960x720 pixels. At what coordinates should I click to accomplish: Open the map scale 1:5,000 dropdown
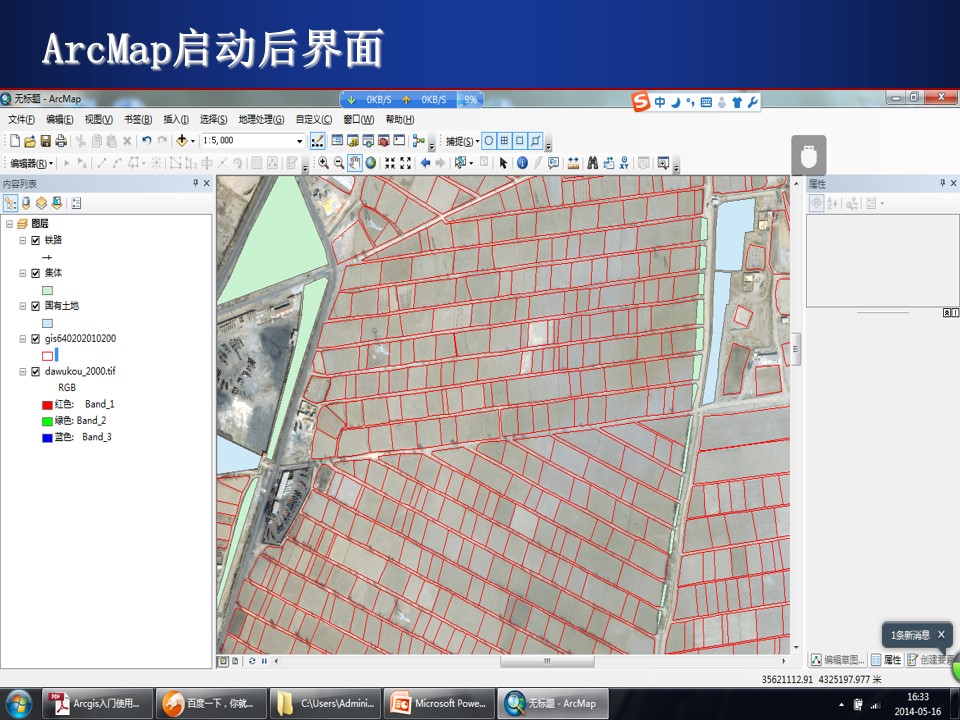point(299,141)
